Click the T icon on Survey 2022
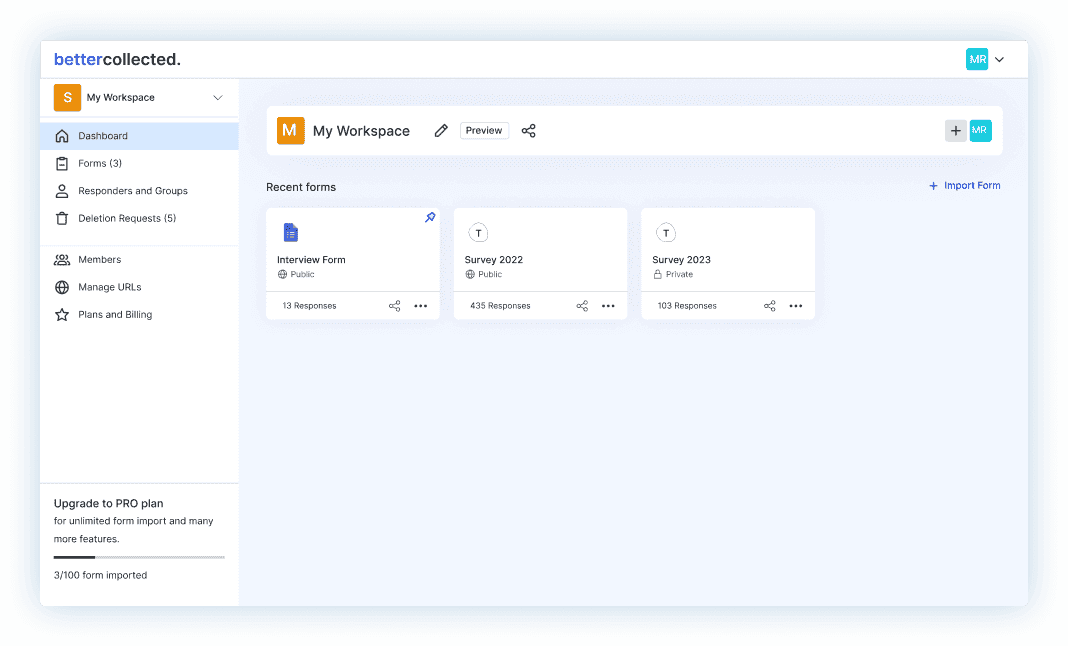The height and width of the screenshot is (646, 1068). [479, 233]
